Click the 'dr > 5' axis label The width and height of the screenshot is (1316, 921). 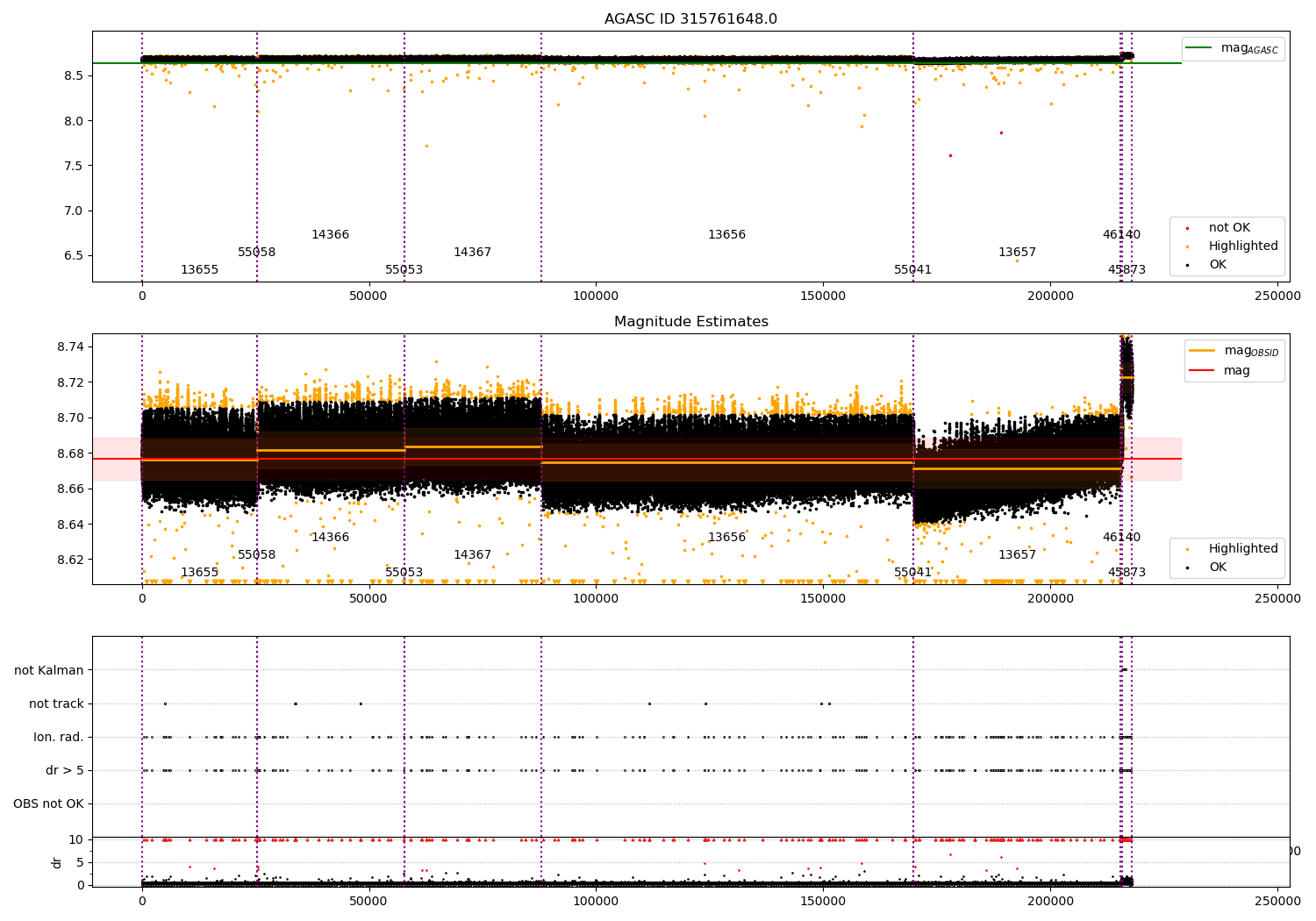point(65,771)
